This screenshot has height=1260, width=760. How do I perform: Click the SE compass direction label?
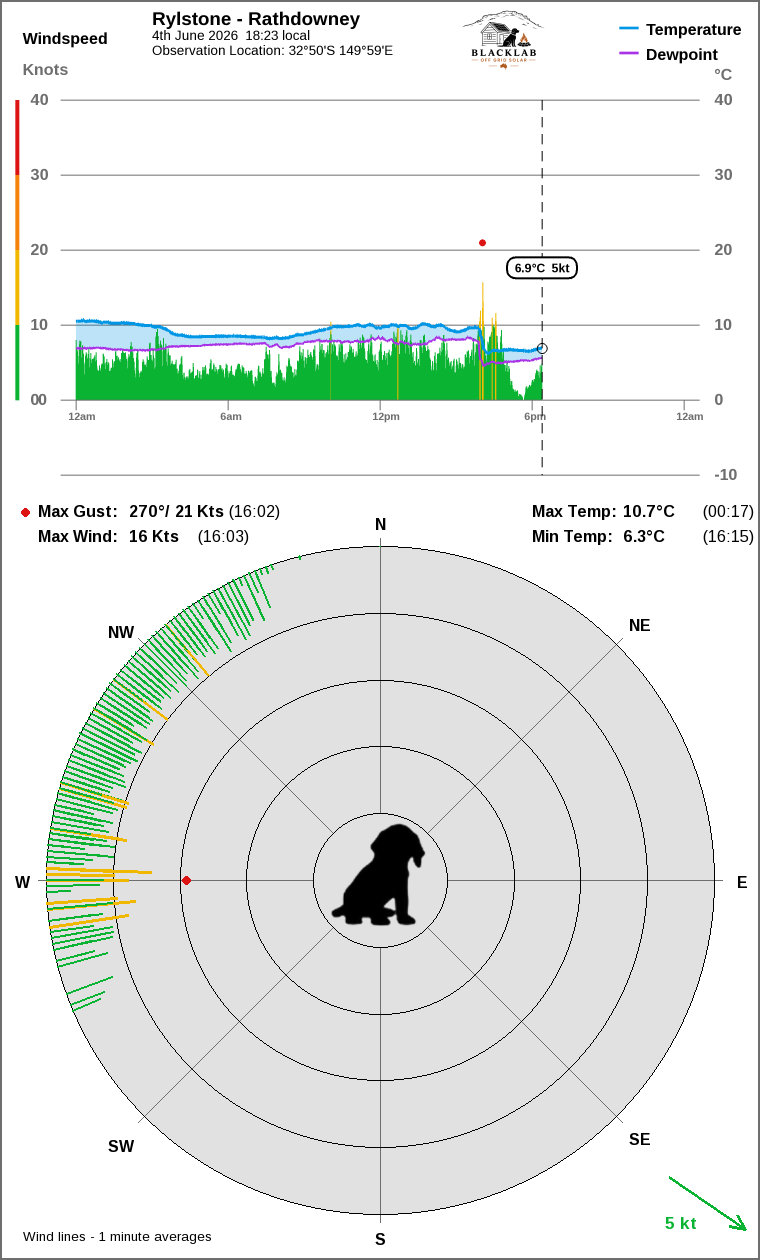640,1139
